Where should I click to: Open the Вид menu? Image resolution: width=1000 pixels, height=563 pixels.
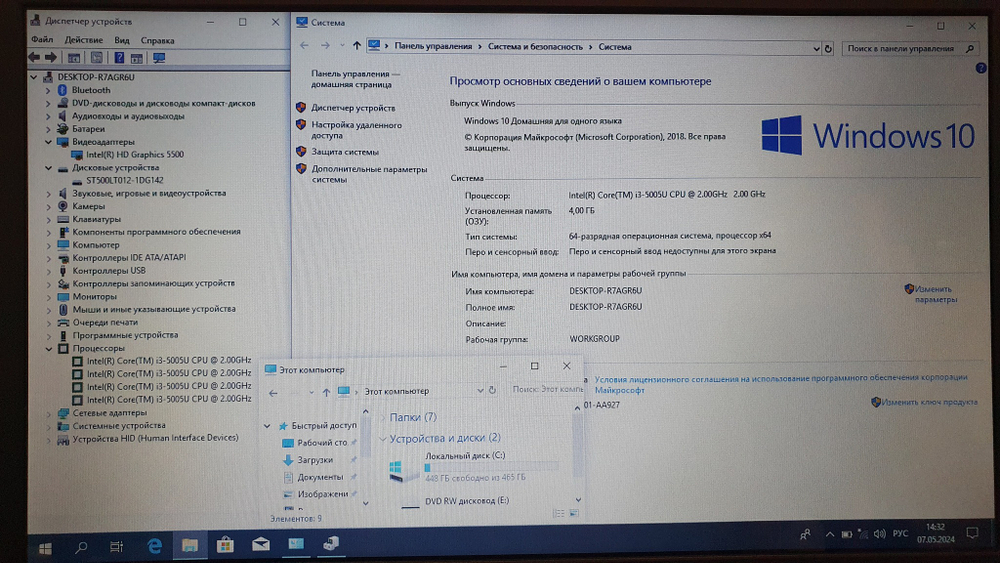(x=122, y=40)
